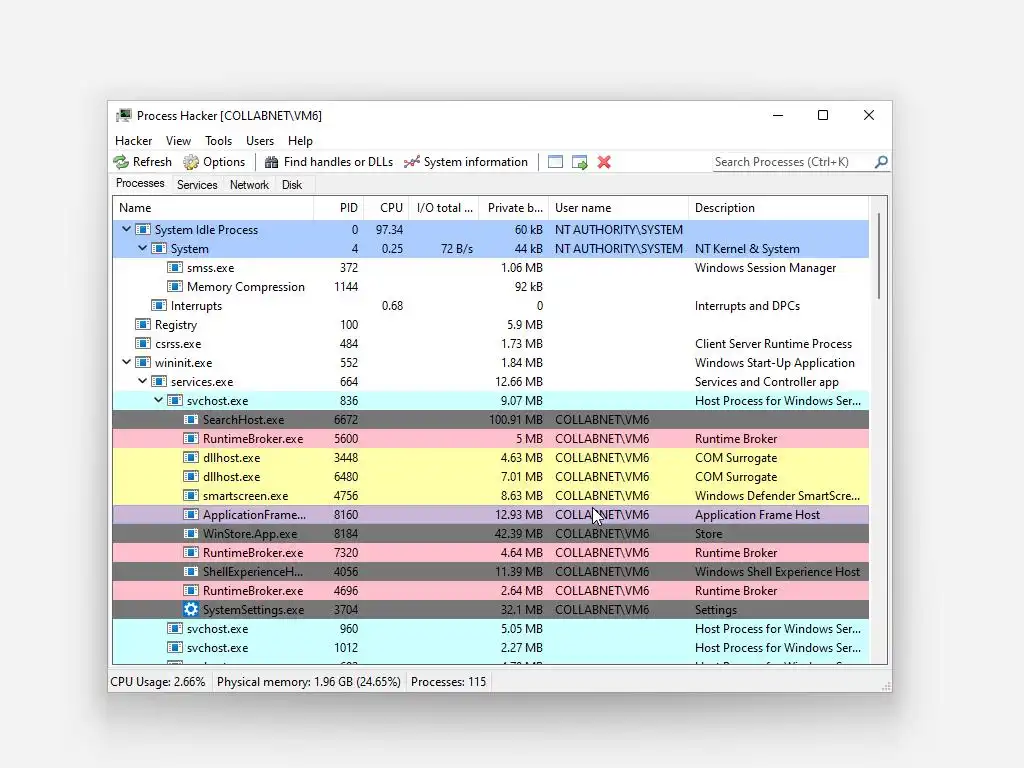1024x768 pixels.
Task: Click the WinStore.App.exe process icon
Action: coord(191,534)
